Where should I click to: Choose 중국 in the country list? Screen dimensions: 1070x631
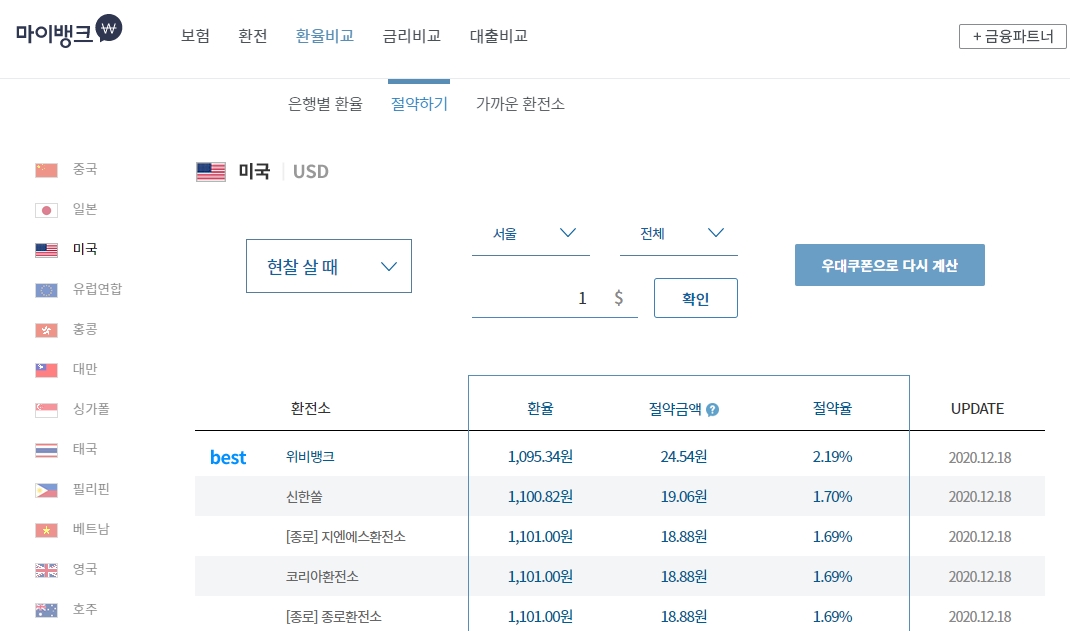pyautogui.click(x=85, y=169)
